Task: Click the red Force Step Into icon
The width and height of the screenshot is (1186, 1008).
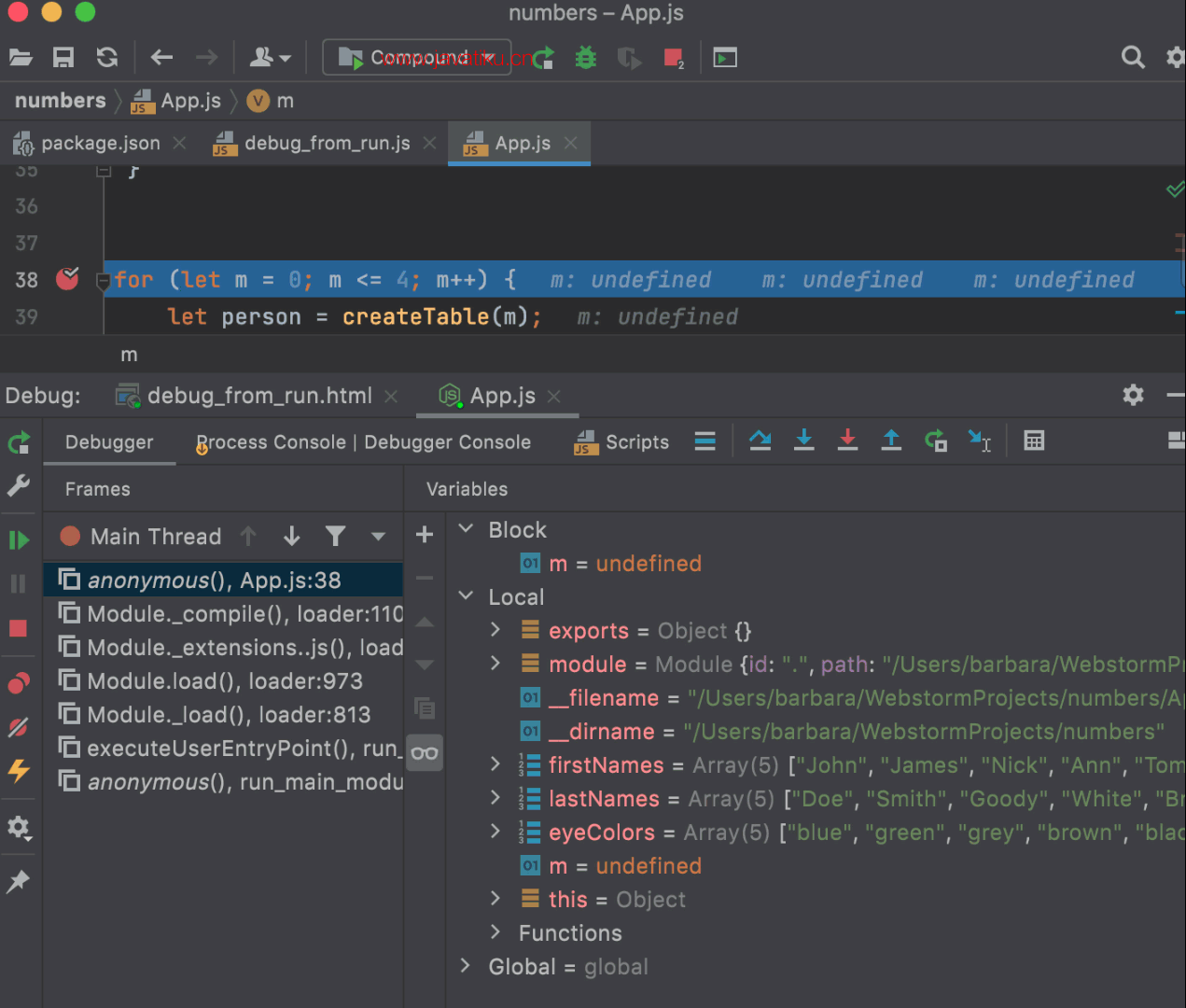Action: 847,441
